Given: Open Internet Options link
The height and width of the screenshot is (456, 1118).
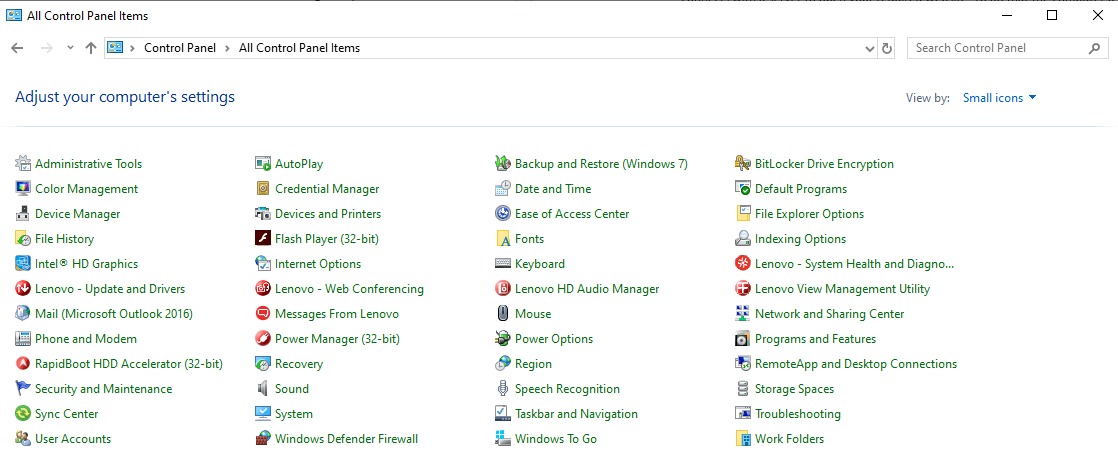Looking at the screenshot, I should coord(318,264).
